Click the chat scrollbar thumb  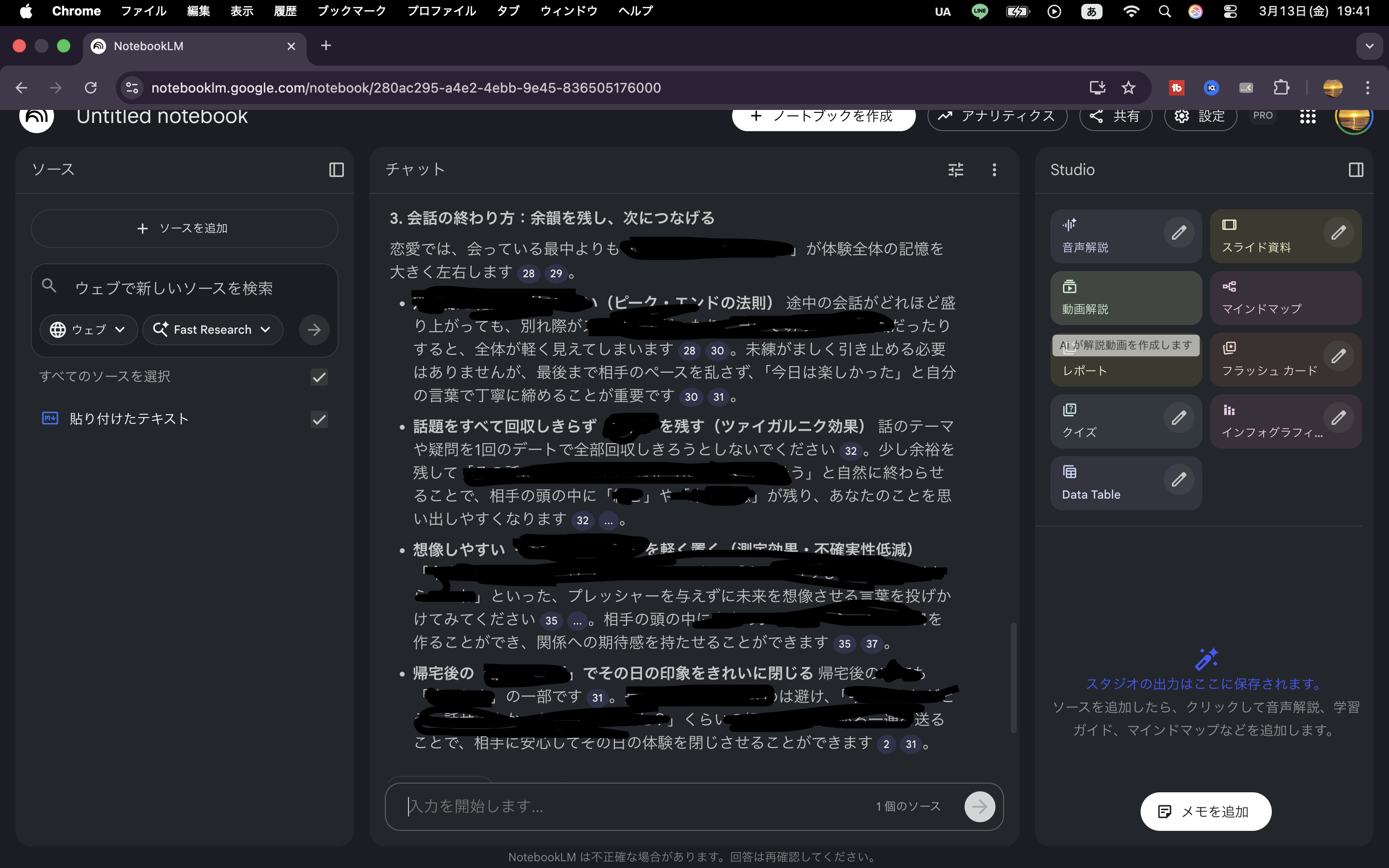[1014, 678]
